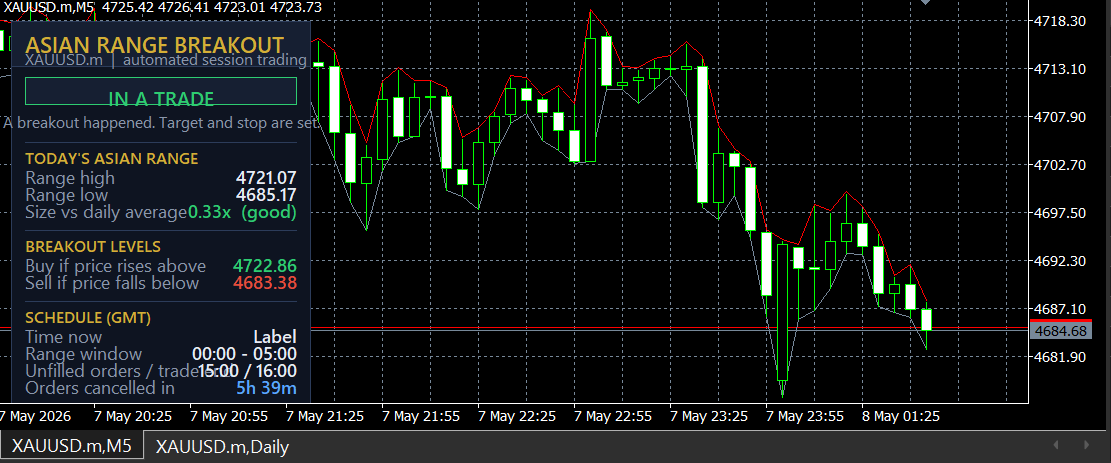Click the 'Buy if price rises above' label
1111x463 pixels.
pyautogui.click(x=115, y=267)
